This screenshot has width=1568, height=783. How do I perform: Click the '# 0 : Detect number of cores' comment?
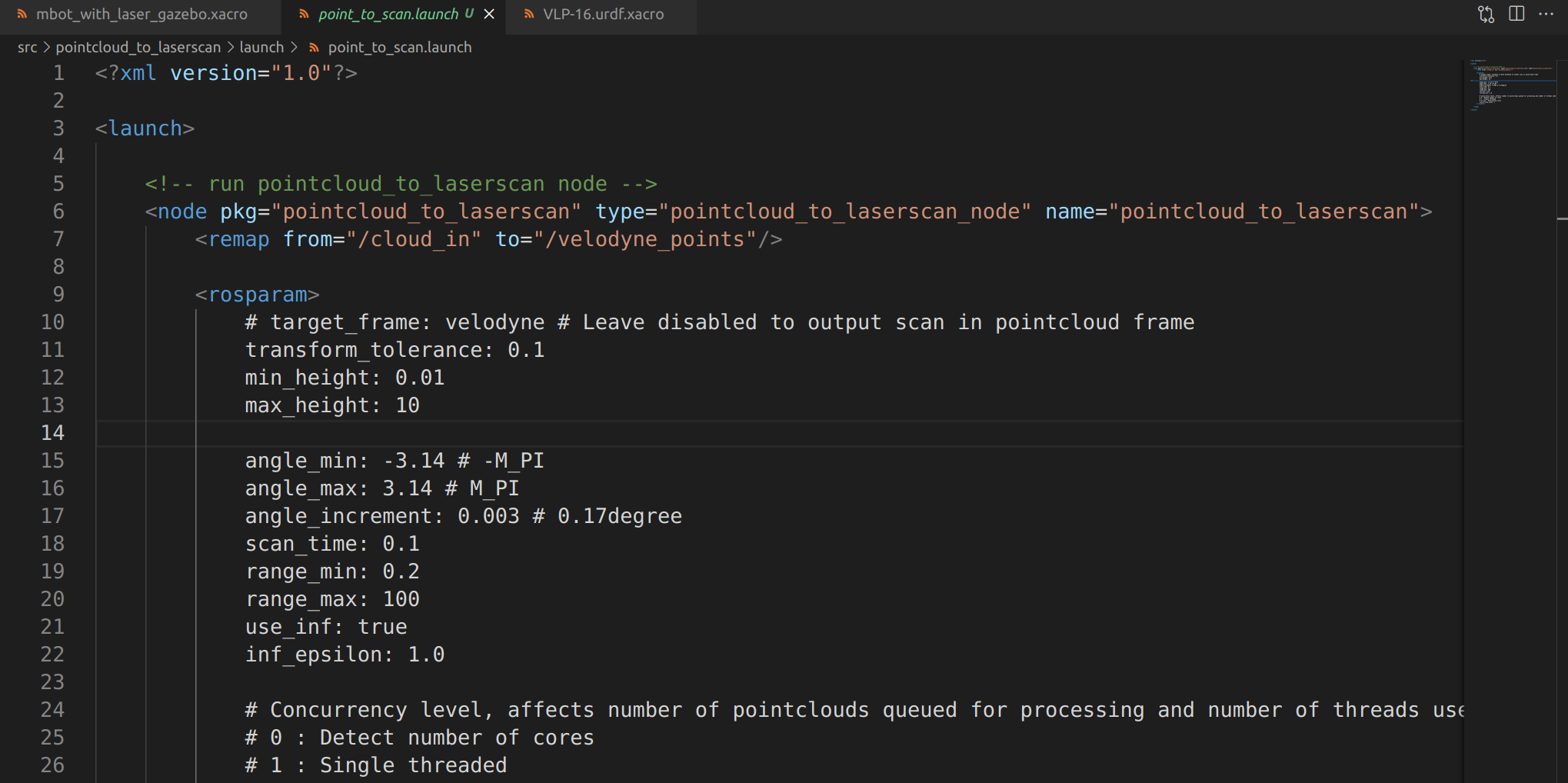(420, 738)
